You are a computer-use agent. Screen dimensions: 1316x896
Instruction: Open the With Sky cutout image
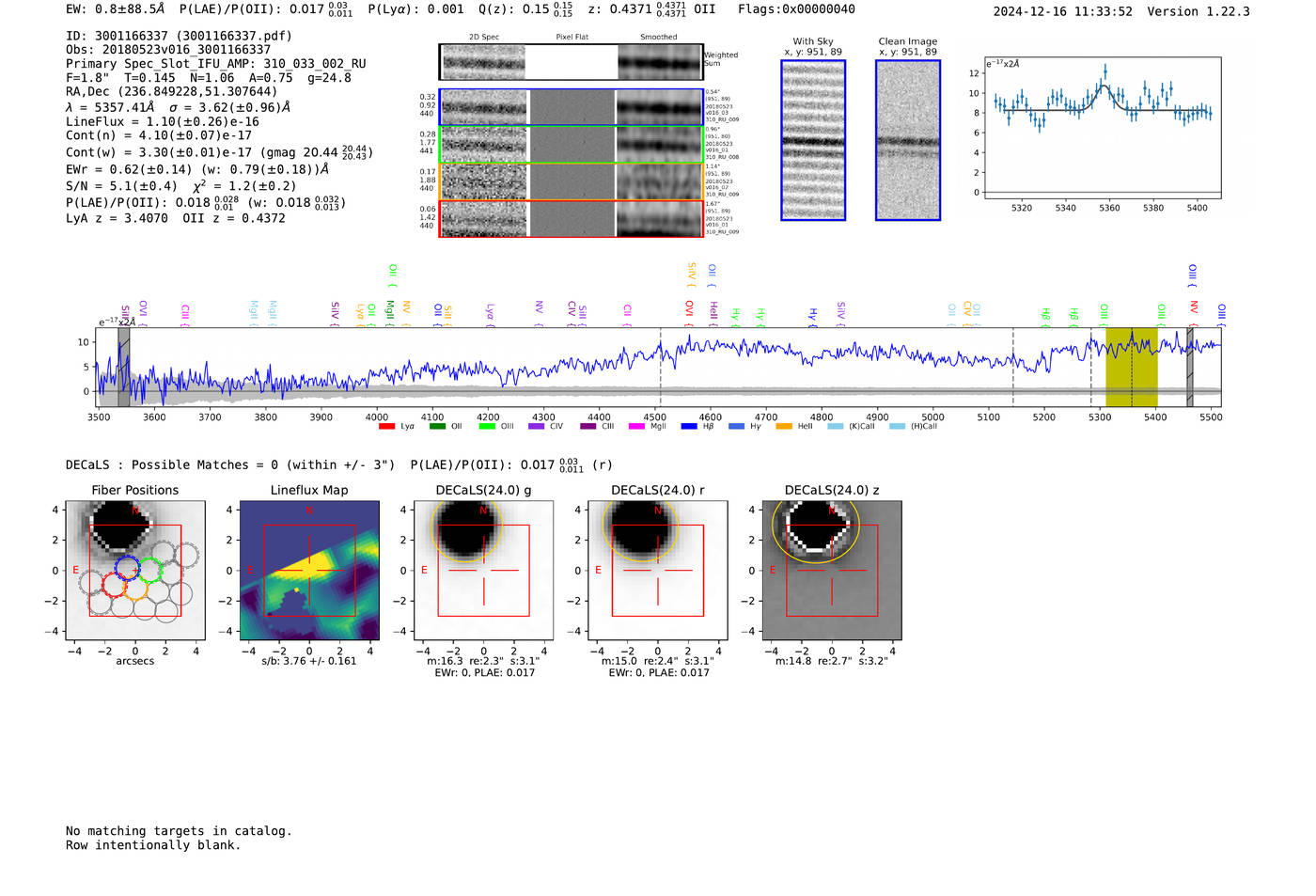[x=813, y=140]
